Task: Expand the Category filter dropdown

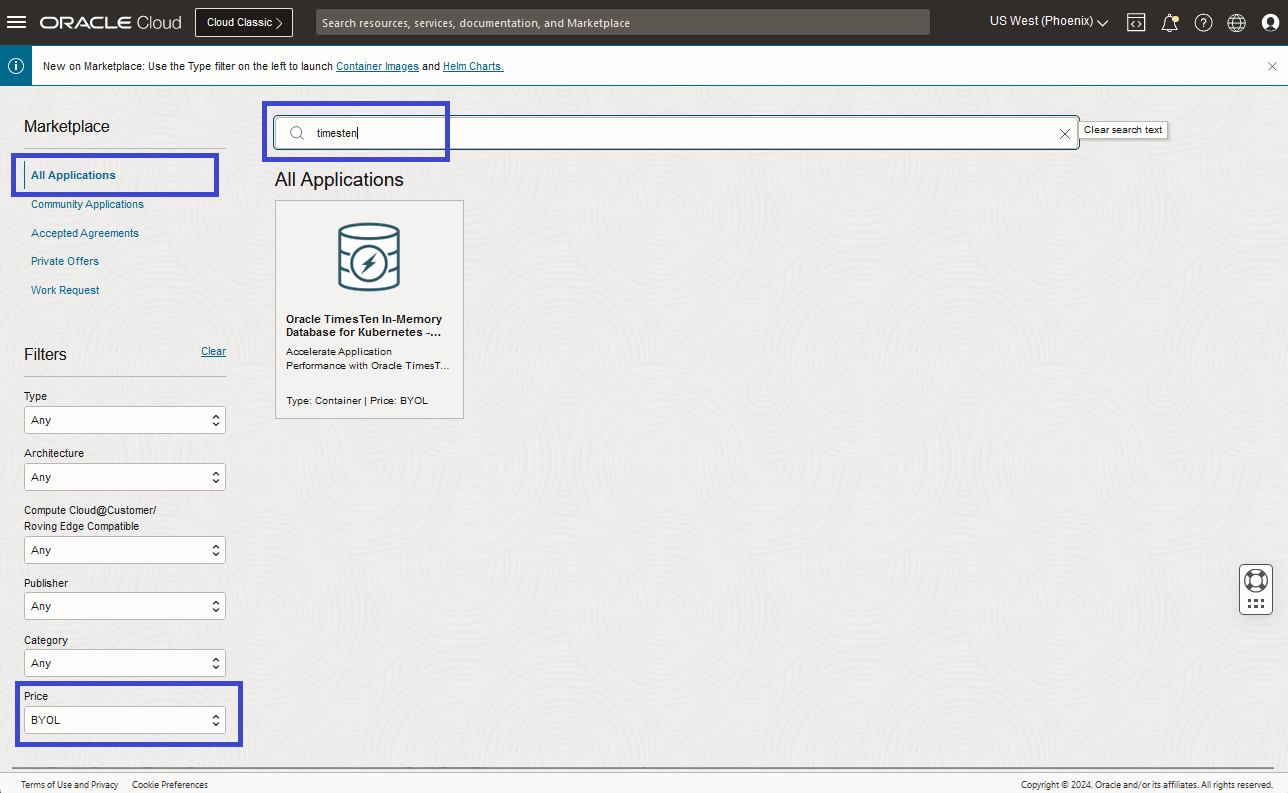Action: (x=125, y=663)
